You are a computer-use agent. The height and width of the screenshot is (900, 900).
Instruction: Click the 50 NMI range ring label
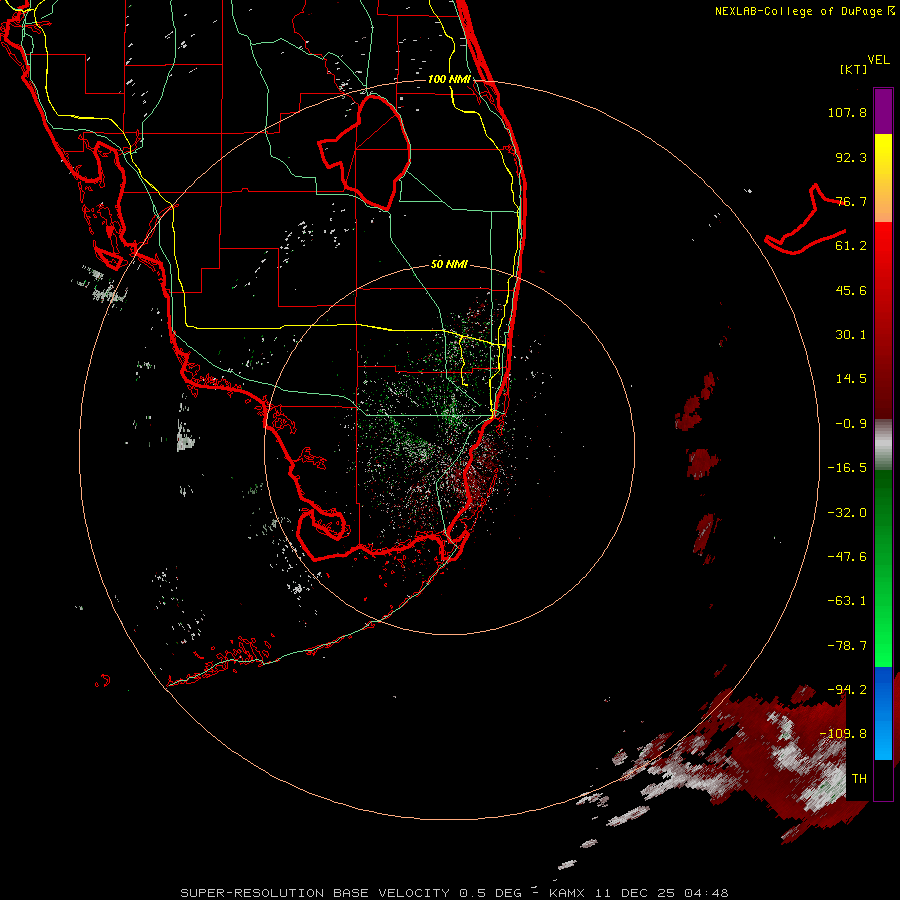tap(449, 265)
